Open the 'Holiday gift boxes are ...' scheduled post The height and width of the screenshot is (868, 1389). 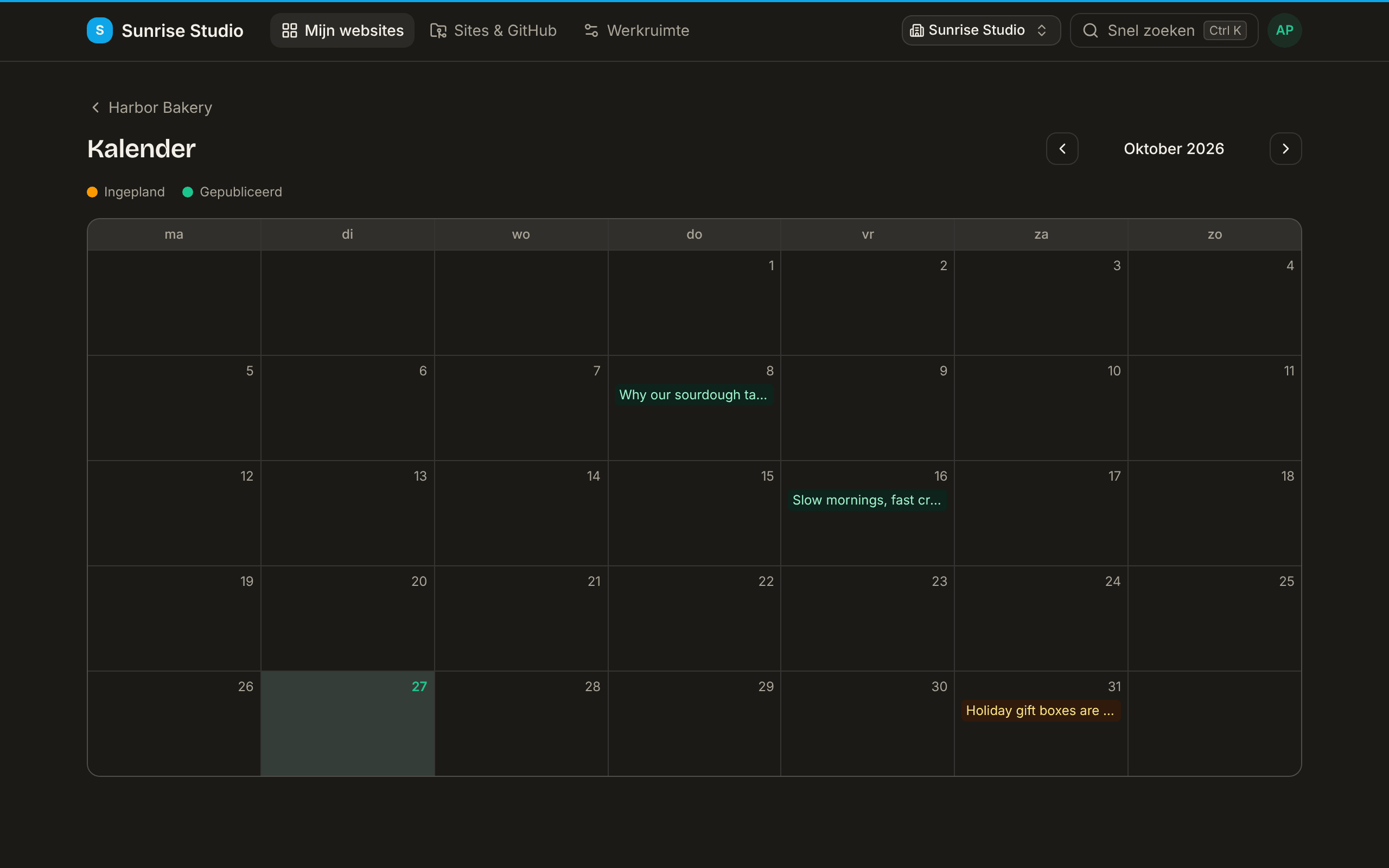pos(1041,711)
